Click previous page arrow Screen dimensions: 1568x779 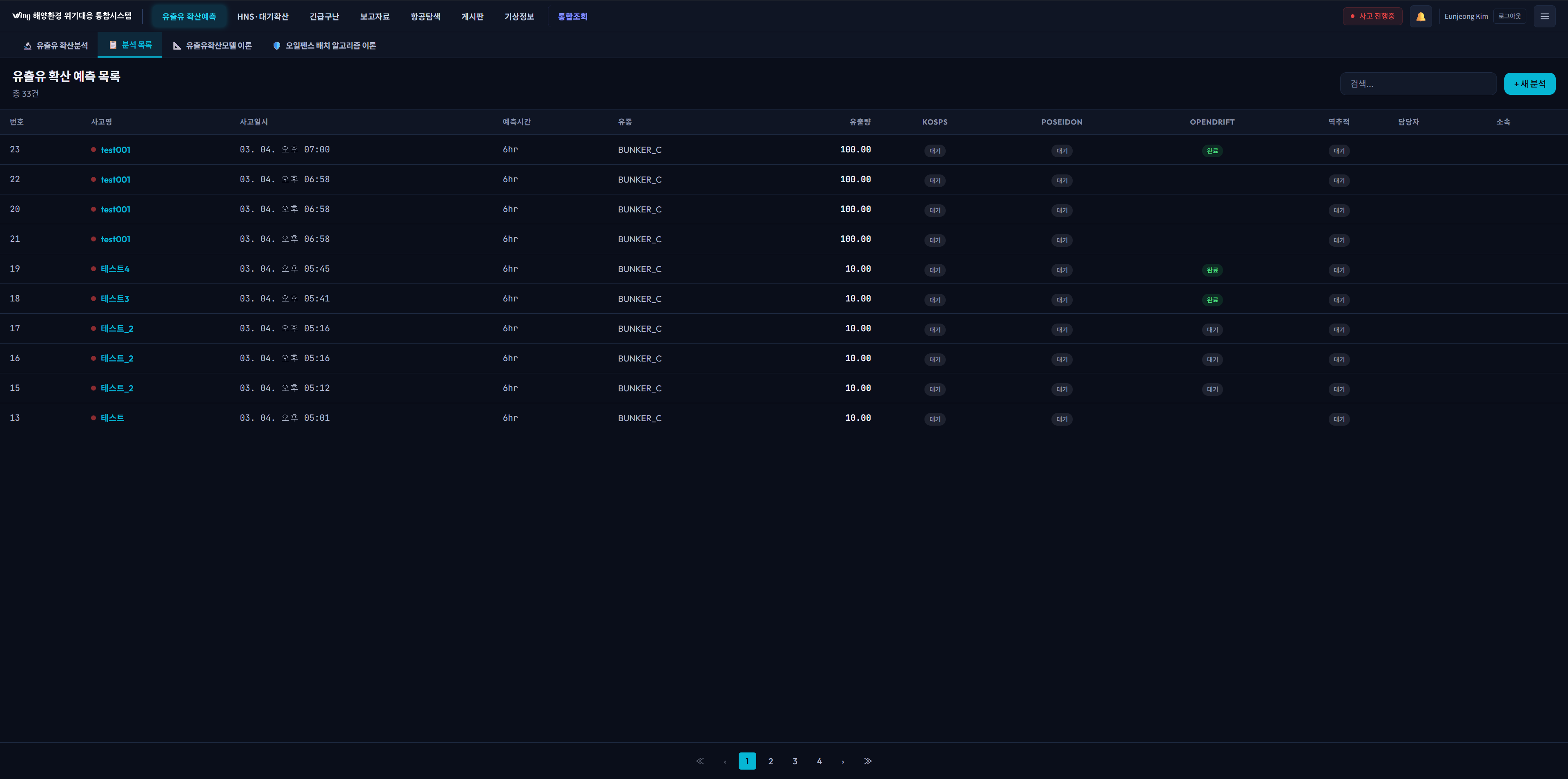pyautogui.click(x=725, y=761)
